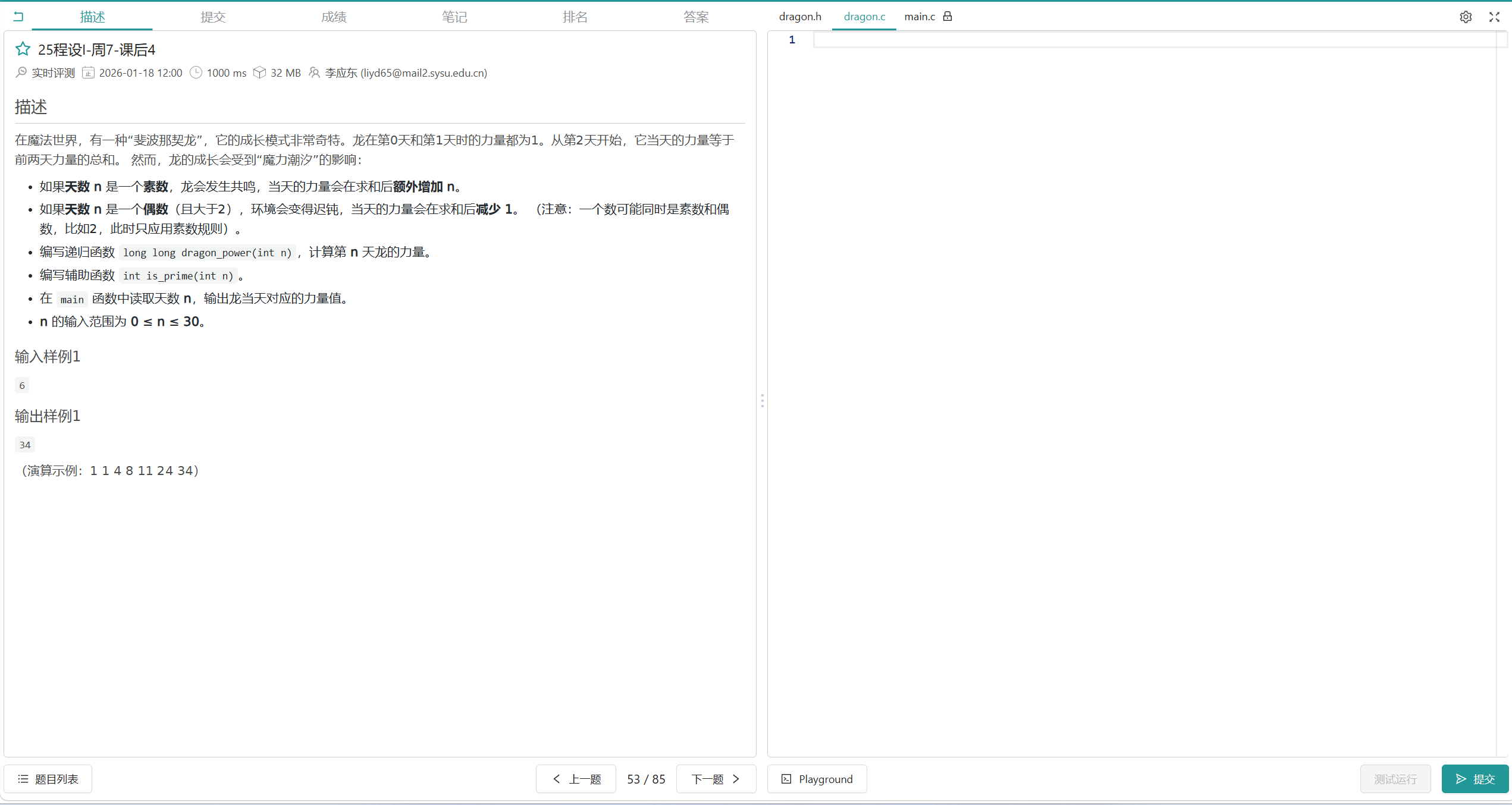Click the instructor person icon beside 李应东
The image size is (1512, 805).
coord(314,73)
